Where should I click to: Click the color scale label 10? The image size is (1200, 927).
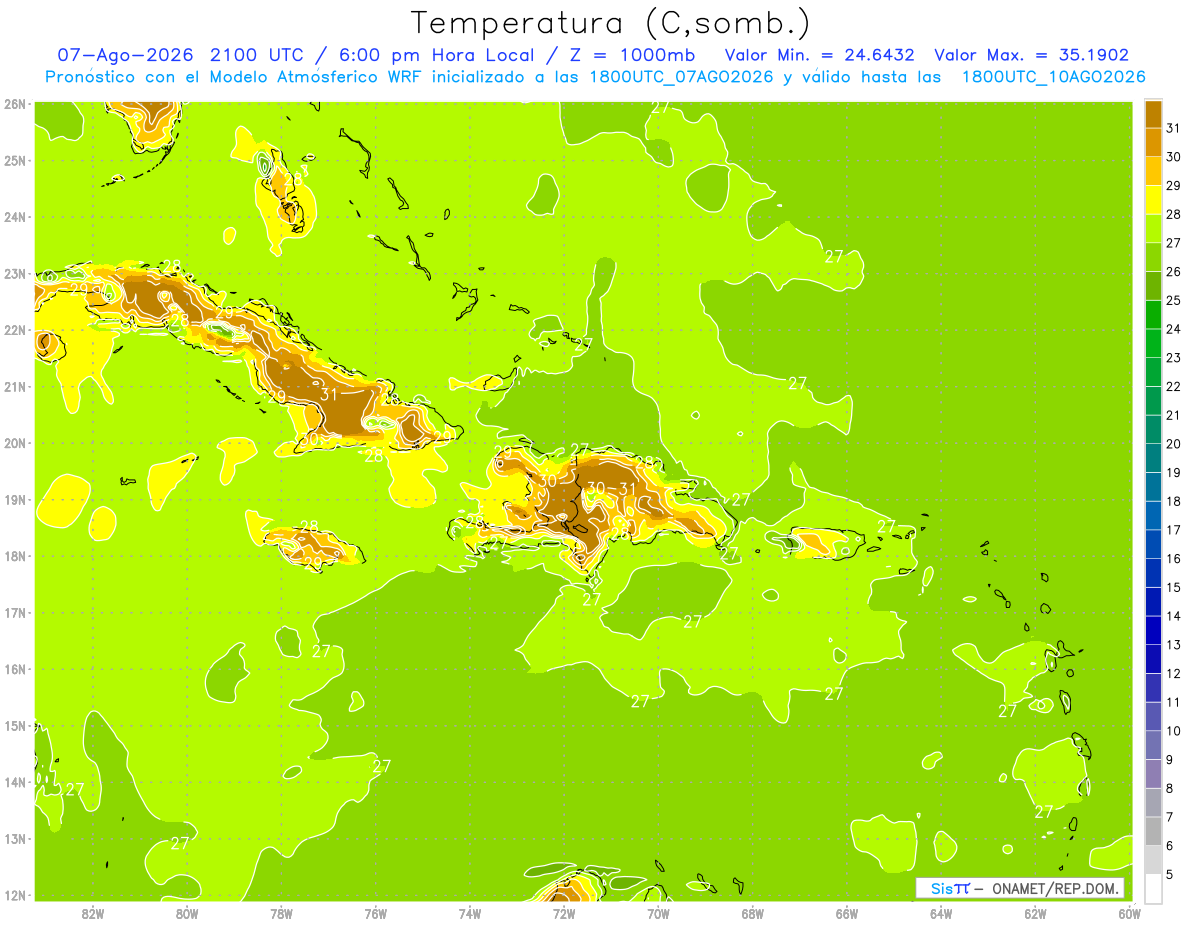click(1173, 731)
